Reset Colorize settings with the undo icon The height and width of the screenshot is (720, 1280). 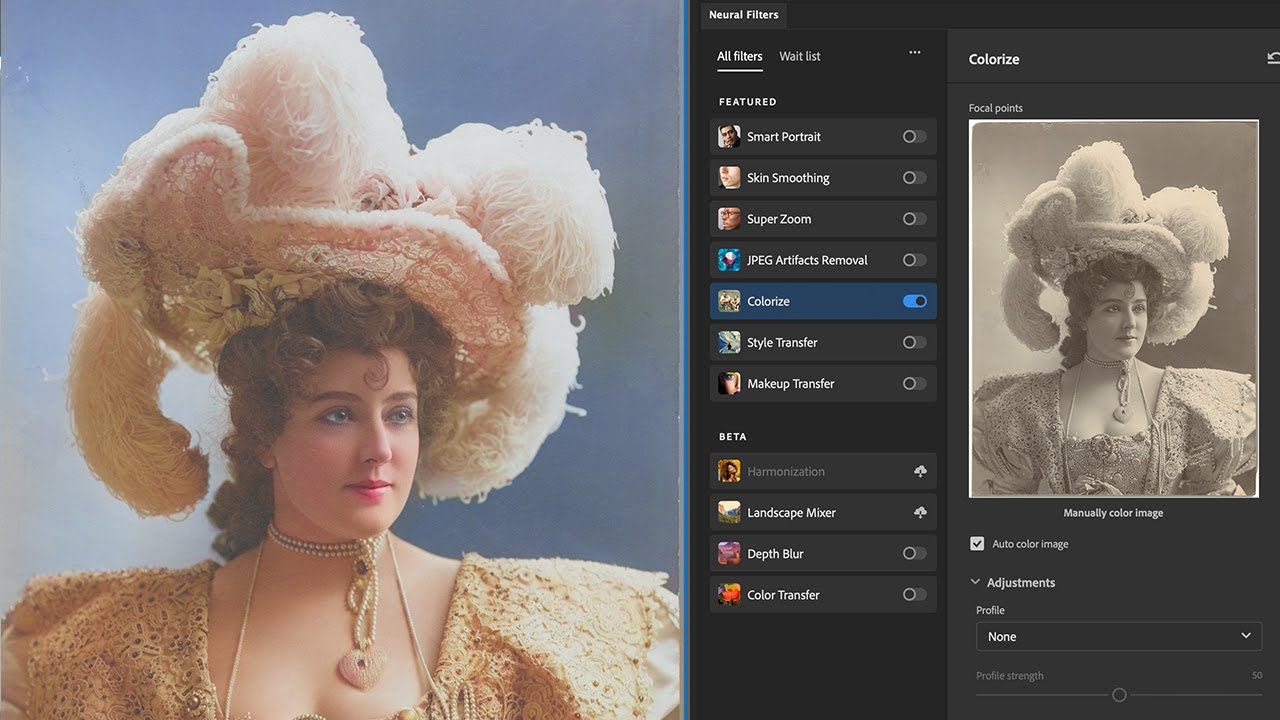(1273, 59)
